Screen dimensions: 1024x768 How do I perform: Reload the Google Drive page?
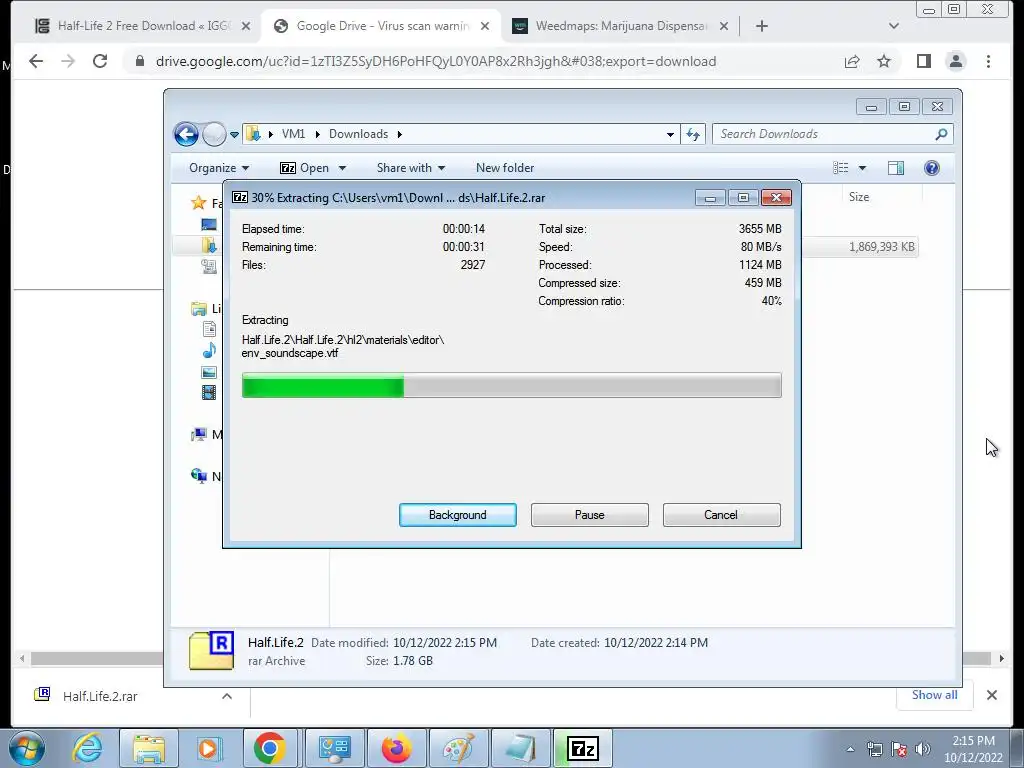100,61
